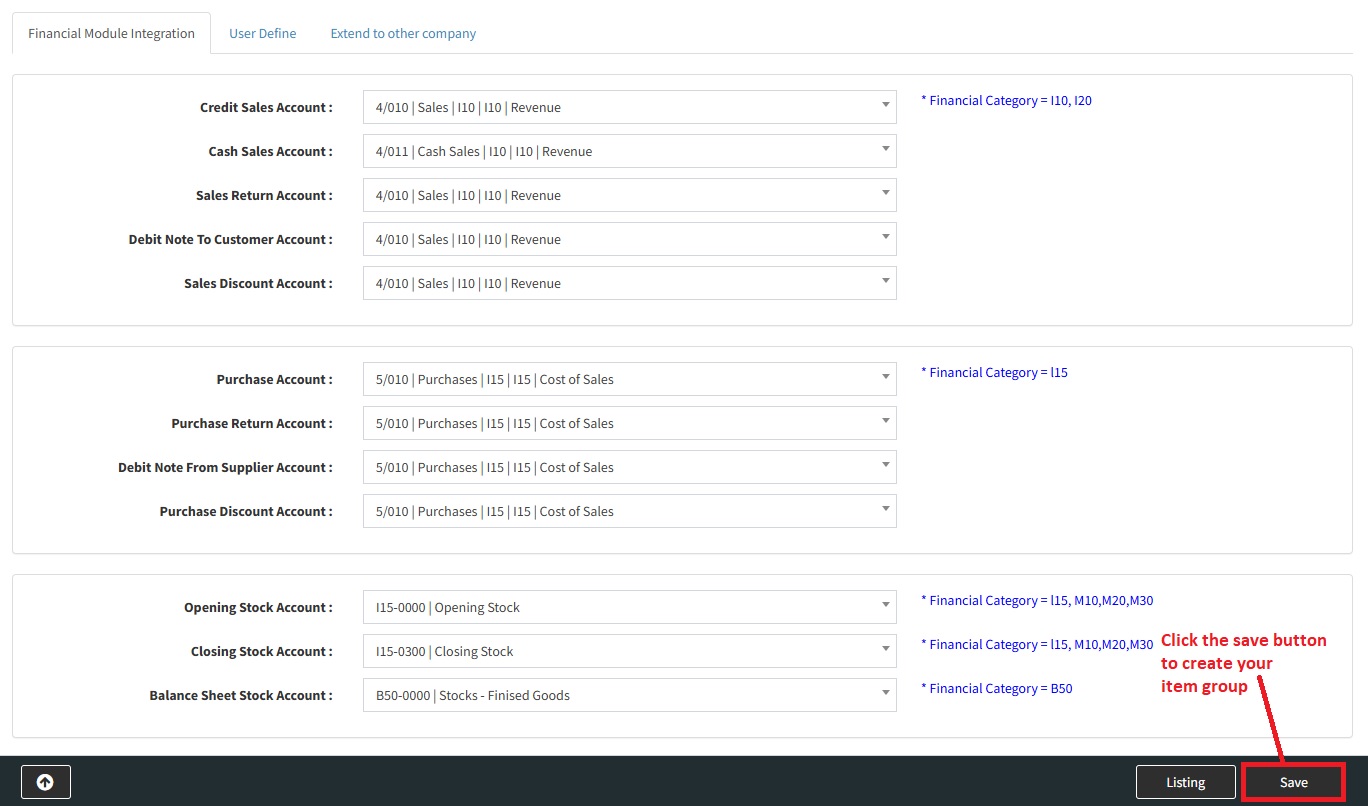Go to Listing via the Listing button
The height and width of the screenshot is (806, 1368).
tap(1185, 782)
